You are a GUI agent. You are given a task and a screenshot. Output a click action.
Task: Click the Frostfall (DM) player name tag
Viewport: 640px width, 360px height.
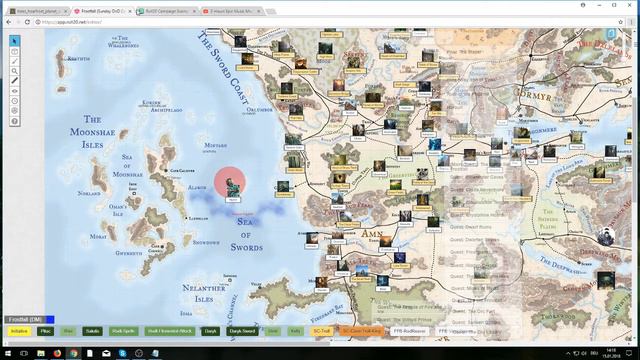pos(25,319)
